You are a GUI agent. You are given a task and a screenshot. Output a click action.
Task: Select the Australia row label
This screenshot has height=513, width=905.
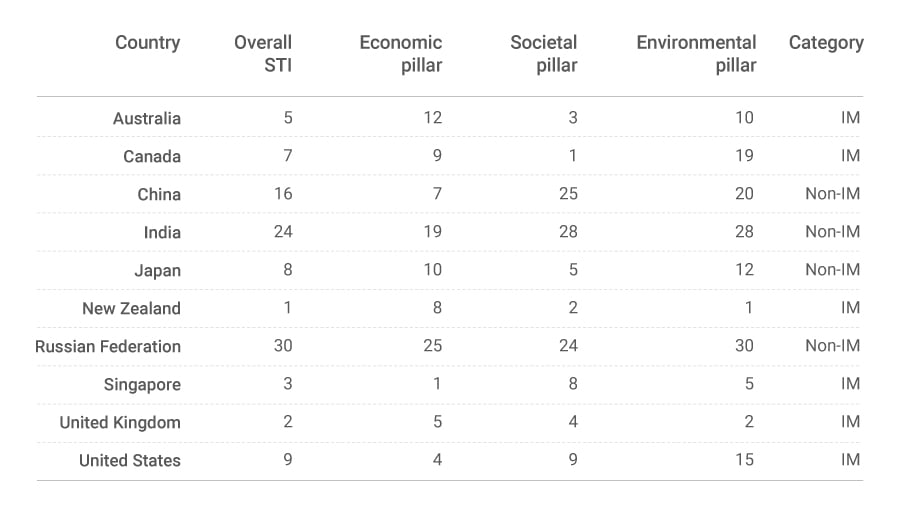(x=147, y=118)
